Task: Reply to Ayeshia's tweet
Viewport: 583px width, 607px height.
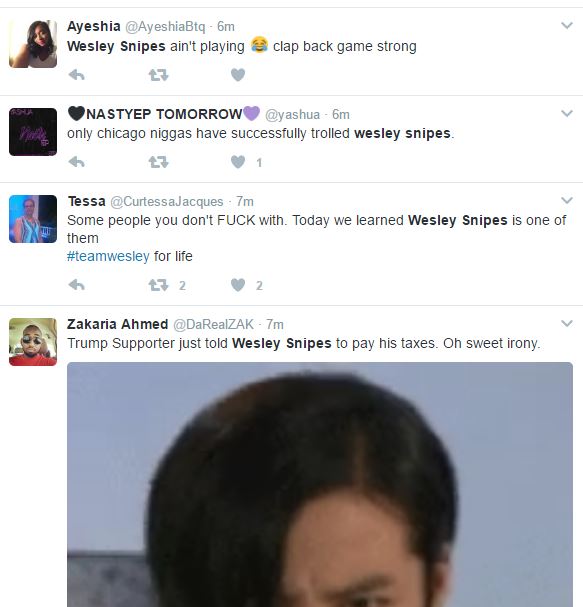Action: [x=76, y=74]
